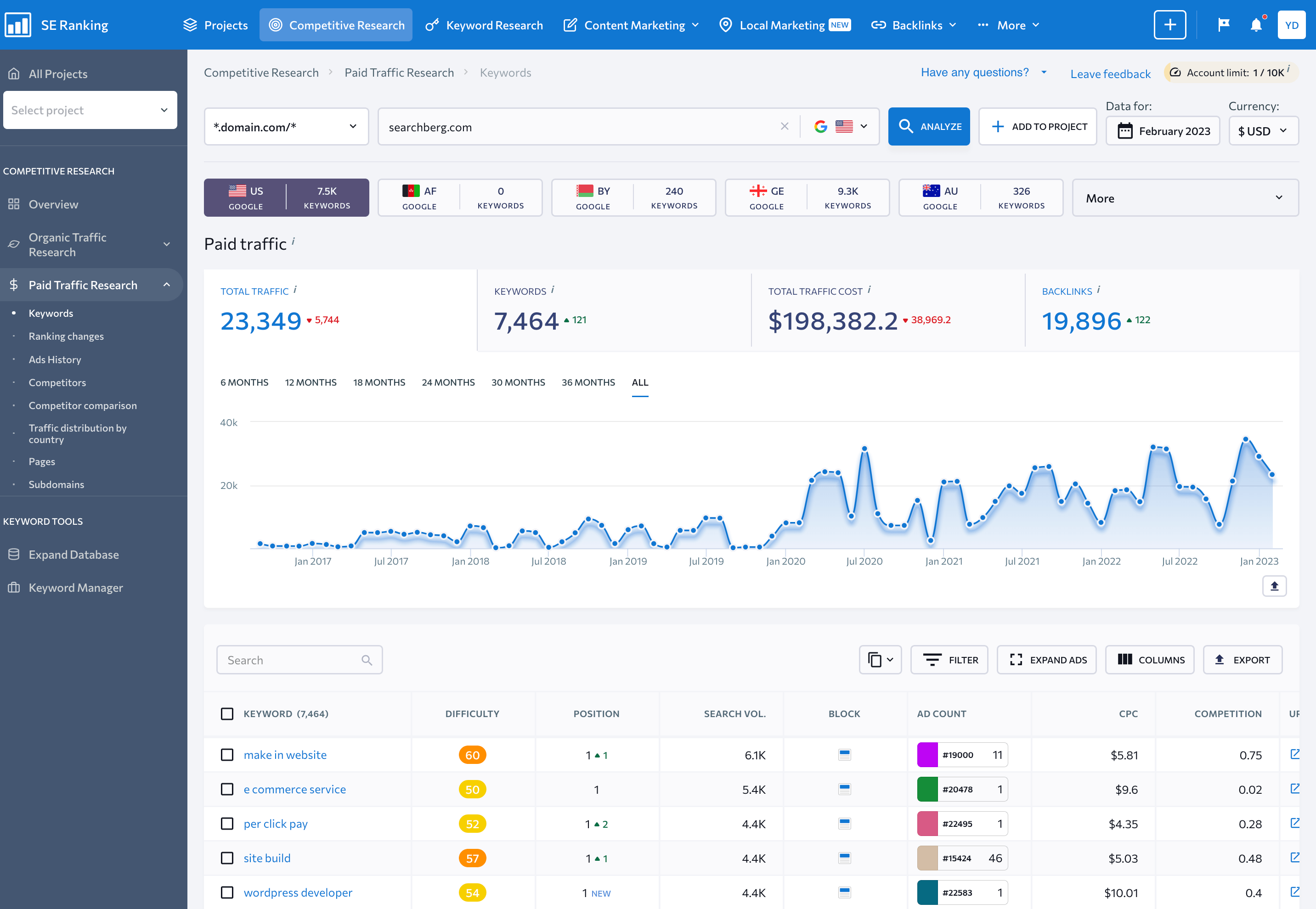Click the EXPAND ADS button

[1046, 659]
